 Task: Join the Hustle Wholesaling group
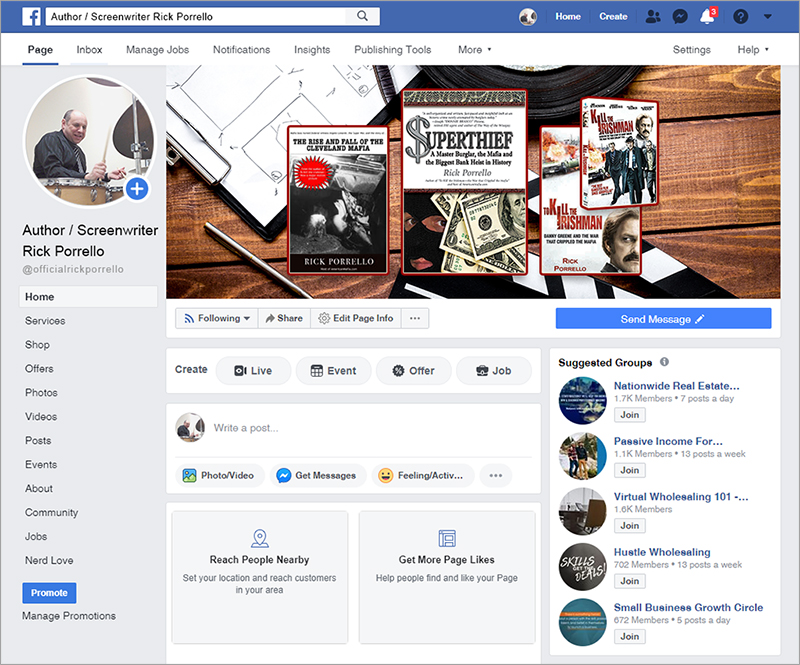pyautogui.click(x=629, y=581)
